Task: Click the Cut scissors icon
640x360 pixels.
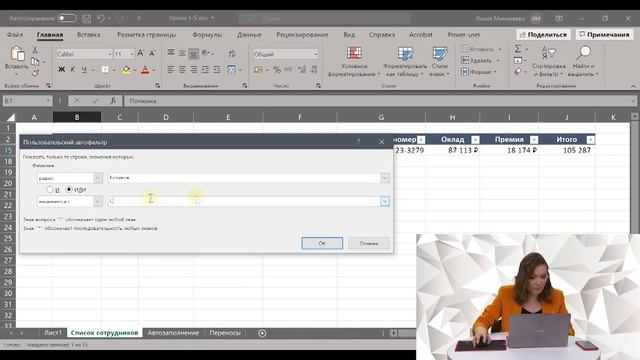Action: (x=35, y=51)
